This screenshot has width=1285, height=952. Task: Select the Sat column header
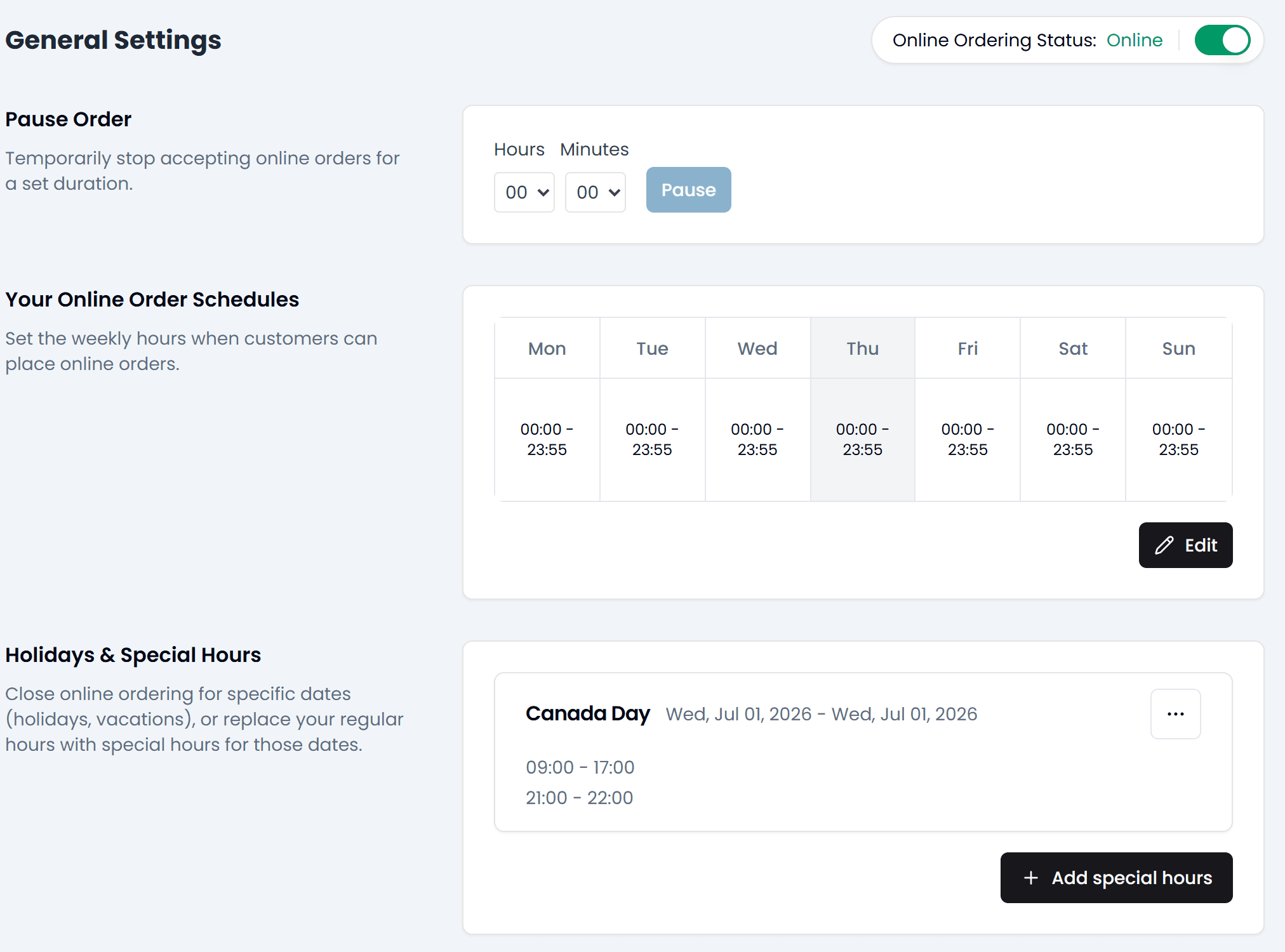(1074, 348)
